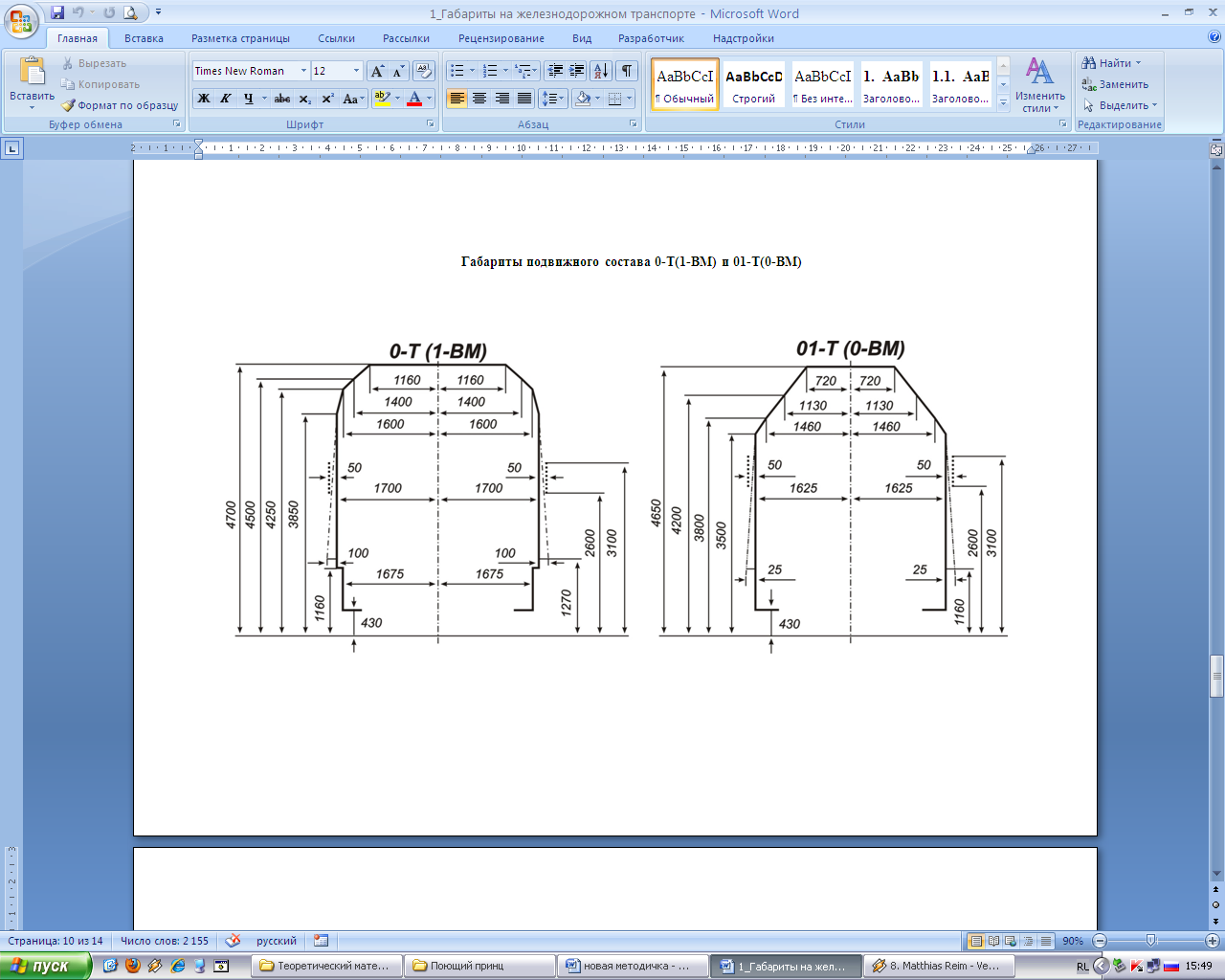Open the font size 12 dropdown

[356, 71]
